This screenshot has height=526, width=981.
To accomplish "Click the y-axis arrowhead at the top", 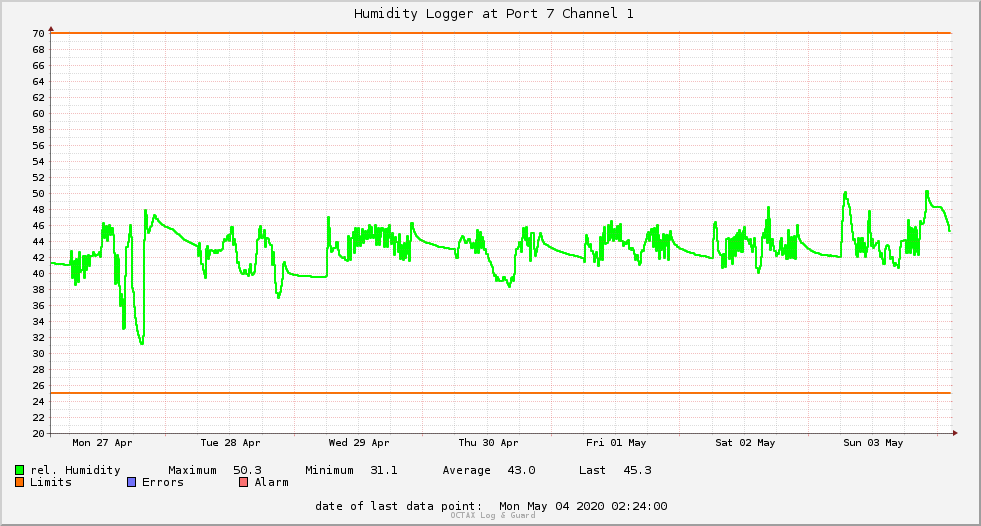I will click(x=51, y=29).
